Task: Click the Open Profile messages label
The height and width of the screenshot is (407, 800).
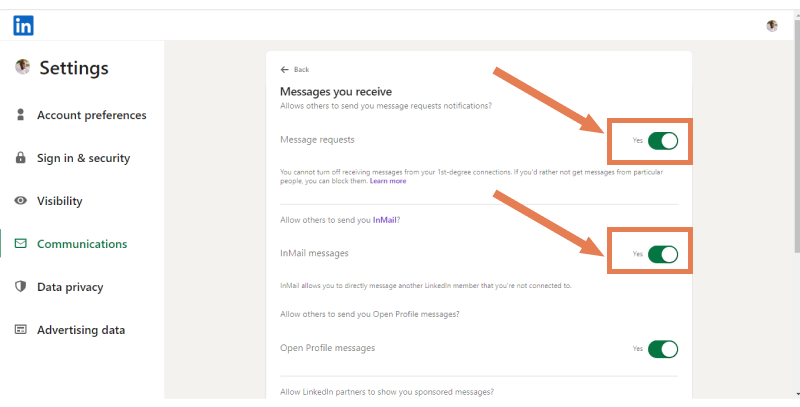Action: [x=328, y=348]
